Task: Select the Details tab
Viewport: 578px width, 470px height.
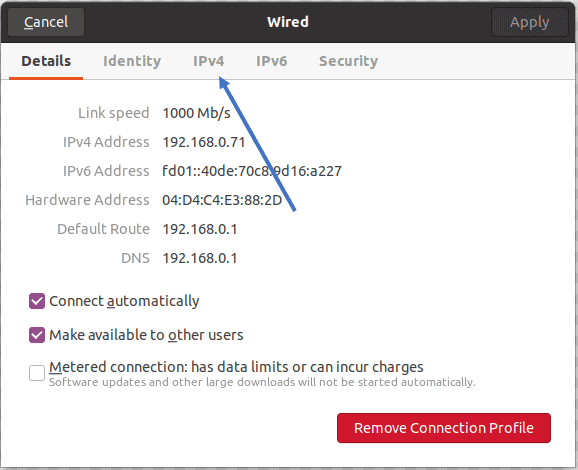Action: [x=46, y=61]
